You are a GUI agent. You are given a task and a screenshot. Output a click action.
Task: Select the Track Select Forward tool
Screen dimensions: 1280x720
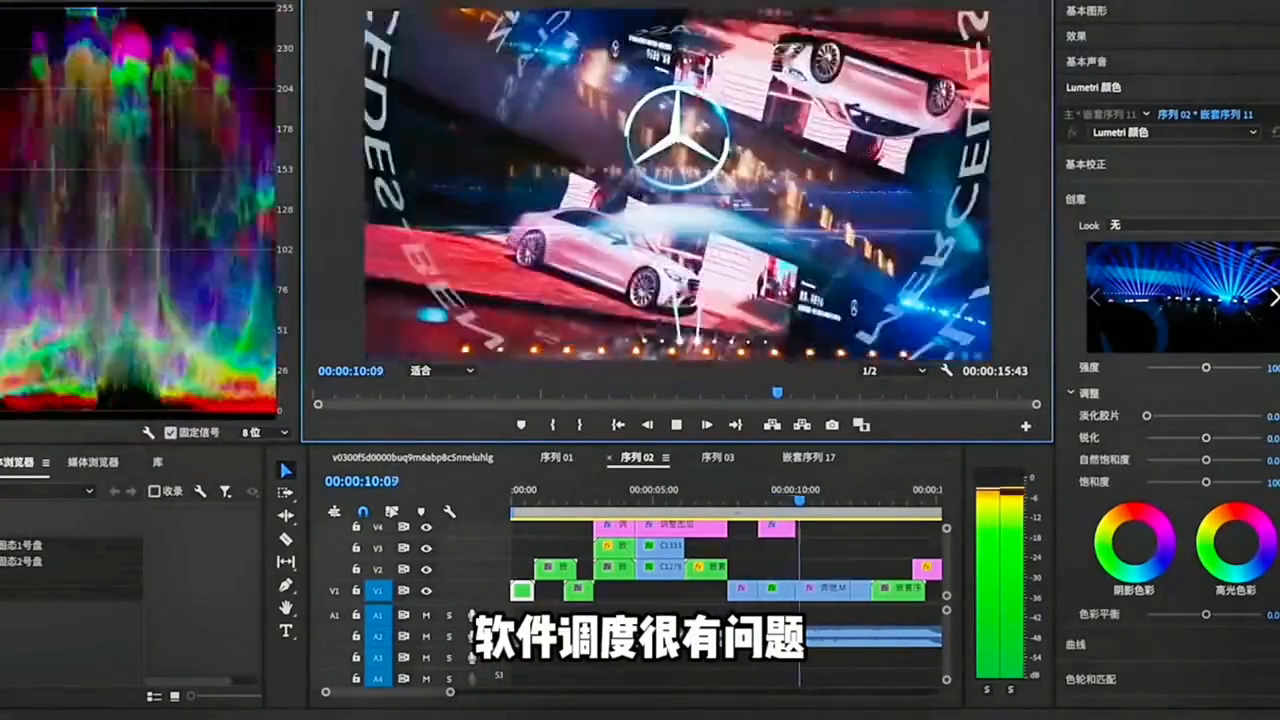(286, 493)
